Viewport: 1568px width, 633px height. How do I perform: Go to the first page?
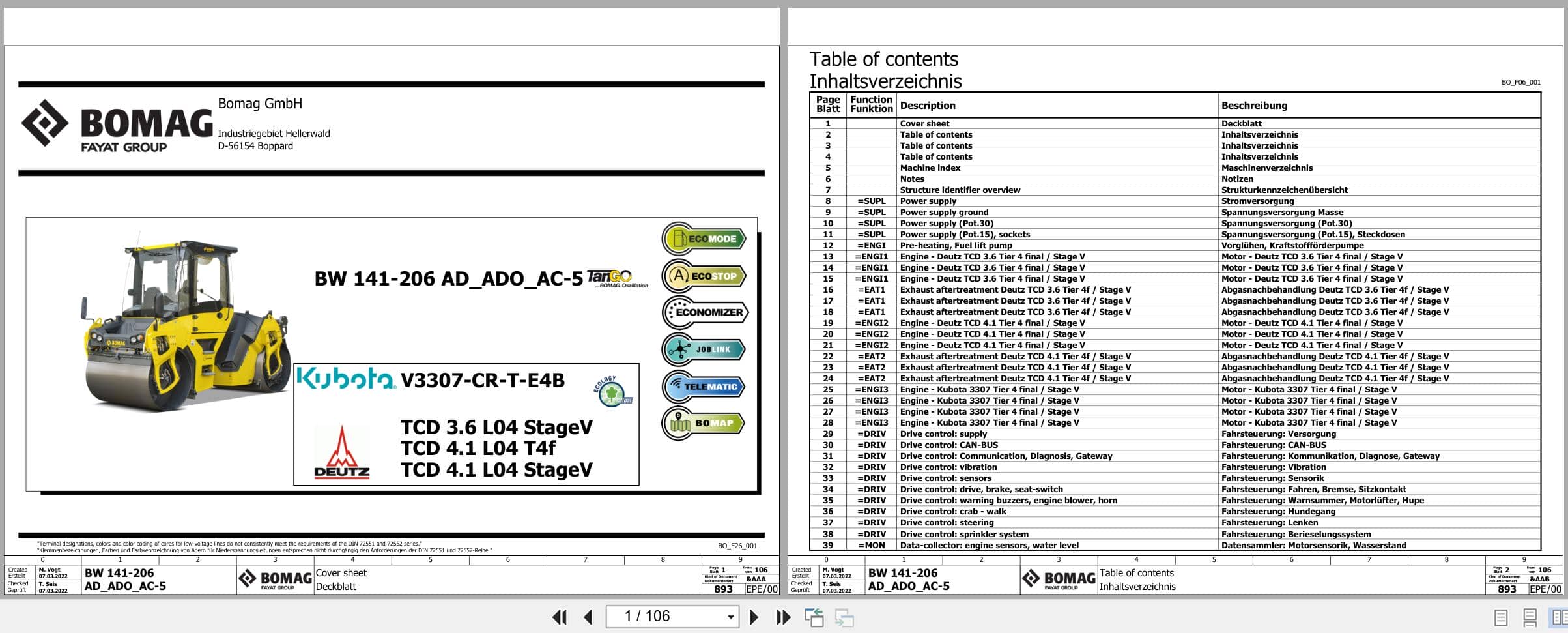[x=559, y=616]
